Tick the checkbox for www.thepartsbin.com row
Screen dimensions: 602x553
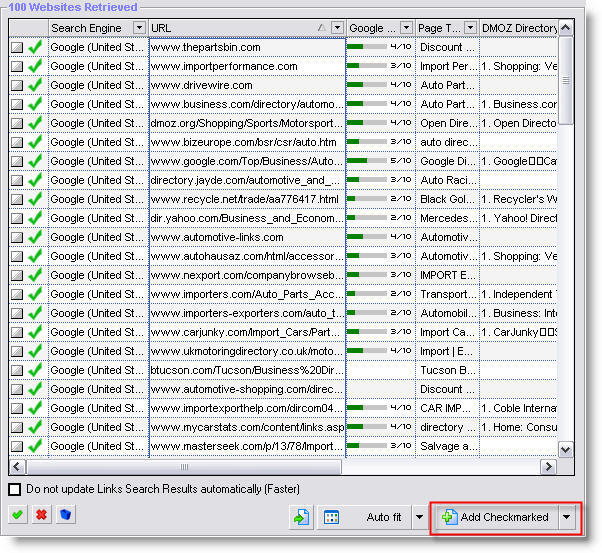pyautogui.click(x=17, y=48)
